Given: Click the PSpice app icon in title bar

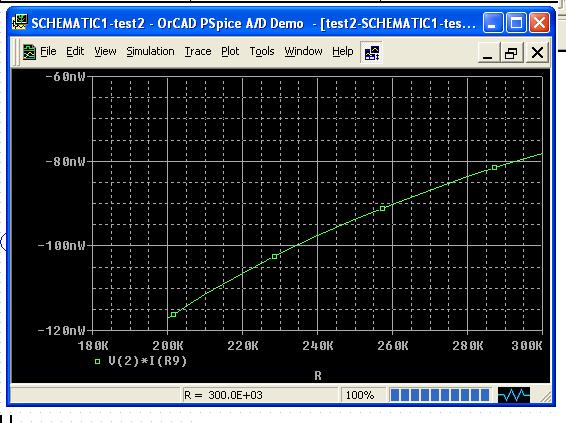Looking at the screenshot, I should (19, 23).
